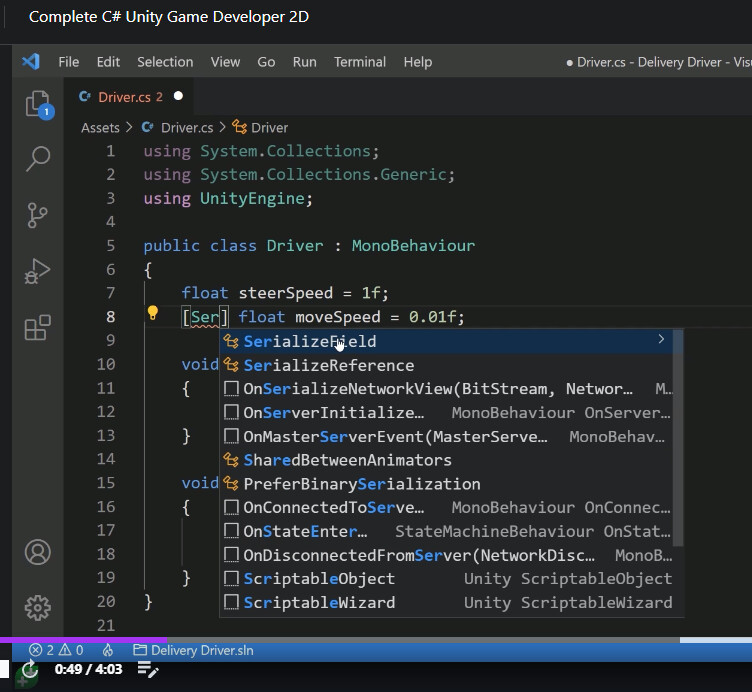The width and height of the screenshot is (752, 692).
Task: Open the Source Control view
Action: [x=38, y=214]
